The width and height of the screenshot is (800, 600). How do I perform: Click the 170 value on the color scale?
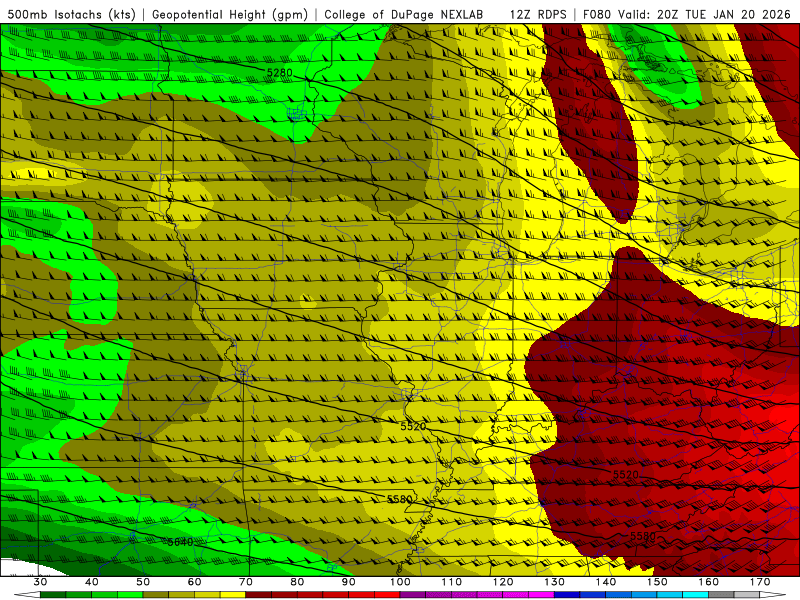click(760, 582)
